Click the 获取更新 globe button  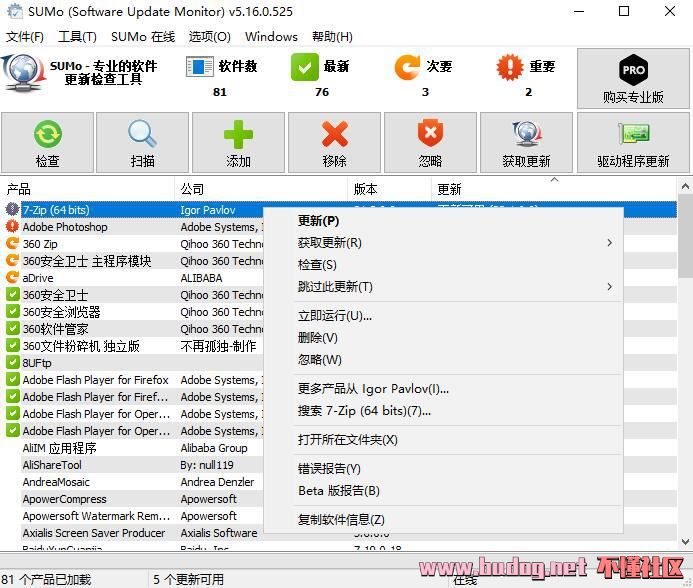(526, 142)
